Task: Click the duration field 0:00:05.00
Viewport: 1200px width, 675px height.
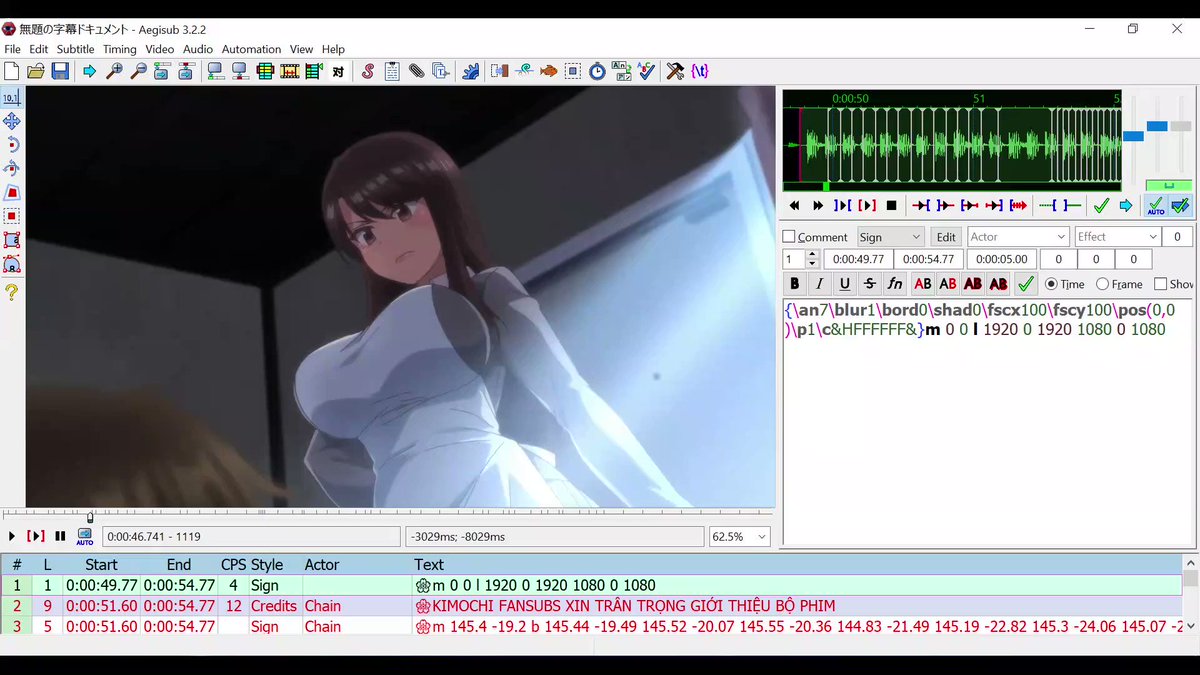Action: pyautogui.click(x=1001, y=259)
